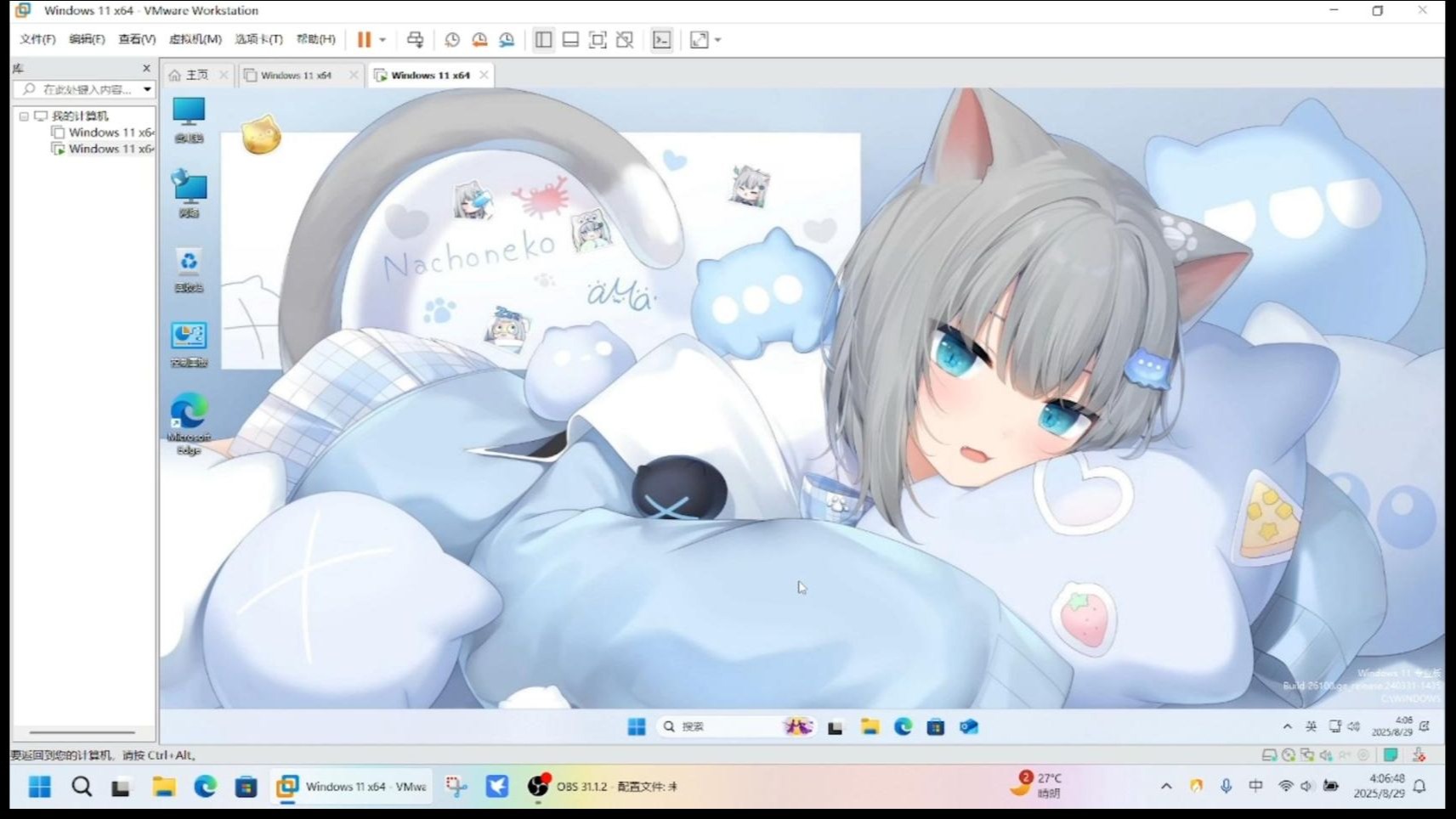
Task: Click the host clock showing 4:06:48
Action: (x=1380, y=786)
